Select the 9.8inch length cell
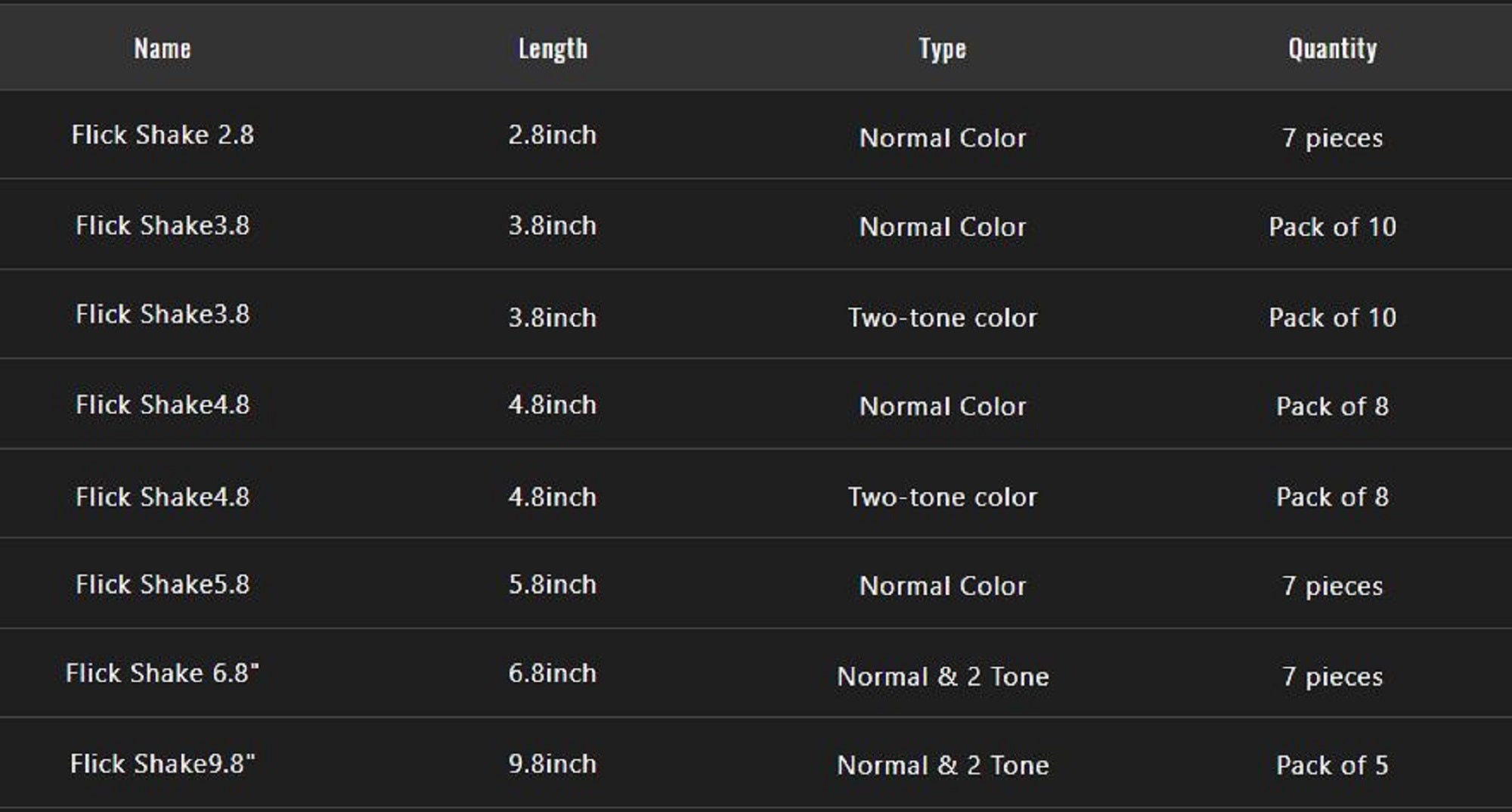Image resolution: width=1512 pixels, height=812 pixels. coord(553,764)
